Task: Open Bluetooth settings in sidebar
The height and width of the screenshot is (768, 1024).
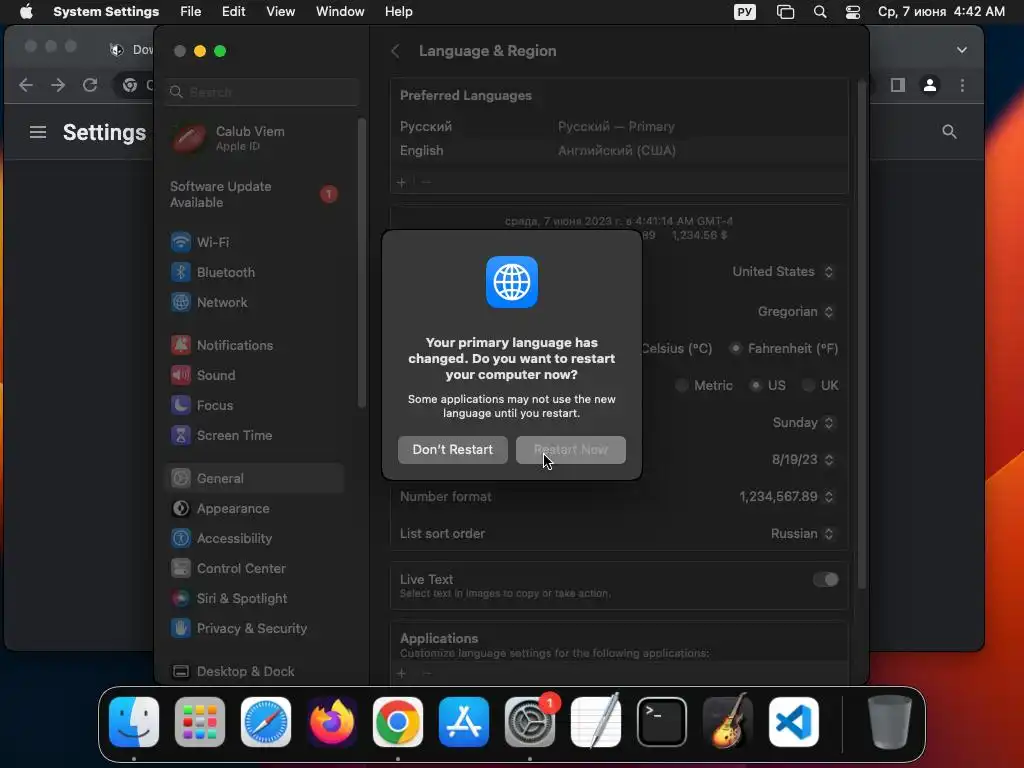Action: [x=255, y=272]
